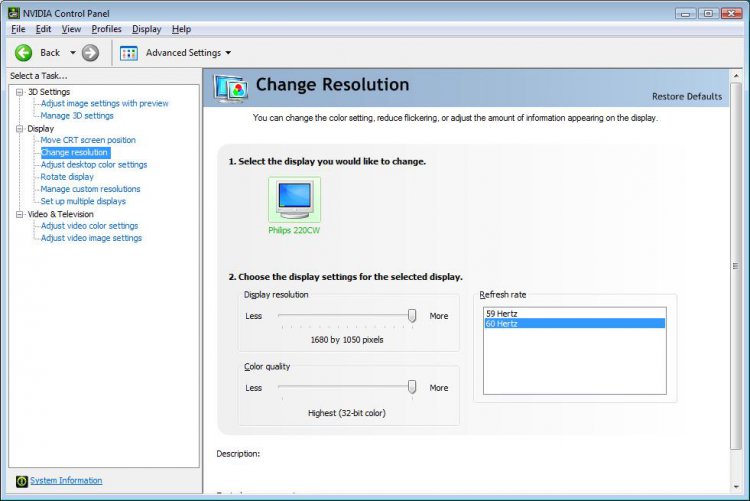750x501 pixels.
Task: Click the Display category label in tree
Action: (x=41, y=129)
